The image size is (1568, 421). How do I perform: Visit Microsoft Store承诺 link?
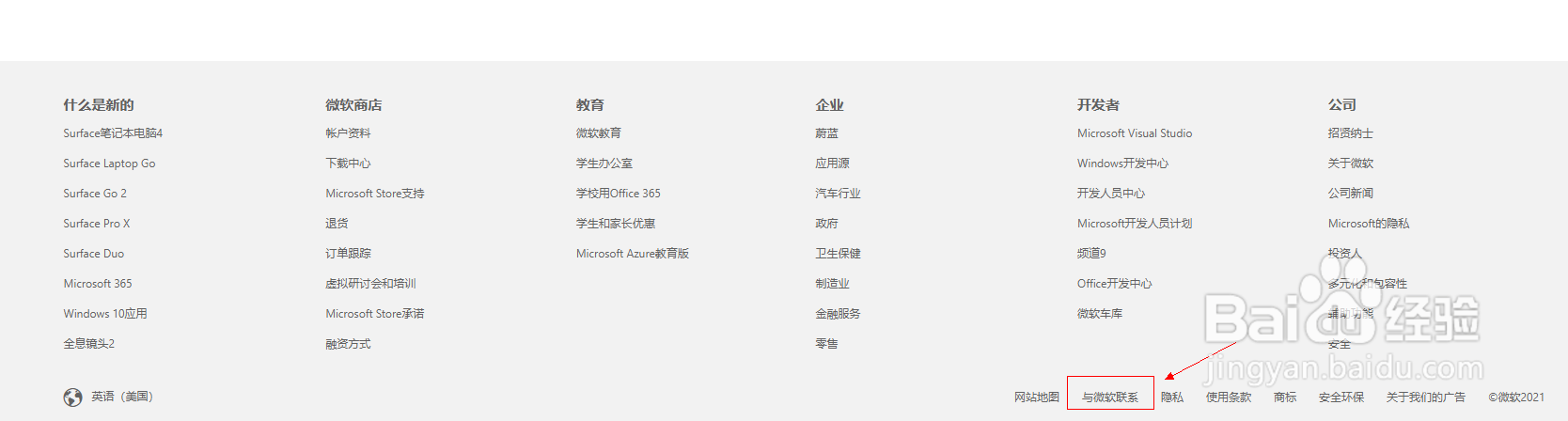pos(375,314)
